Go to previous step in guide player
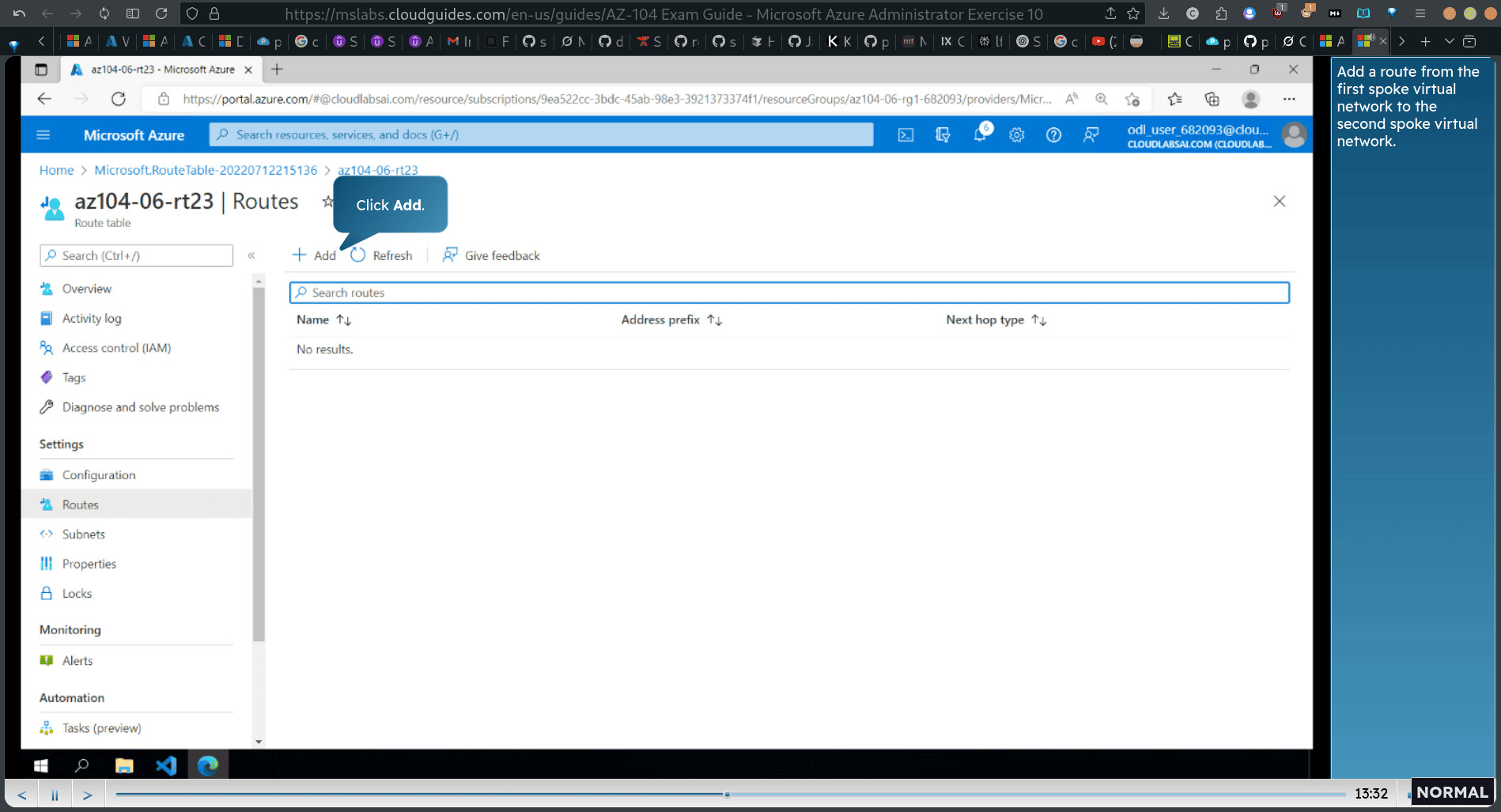 click(22, 795)
